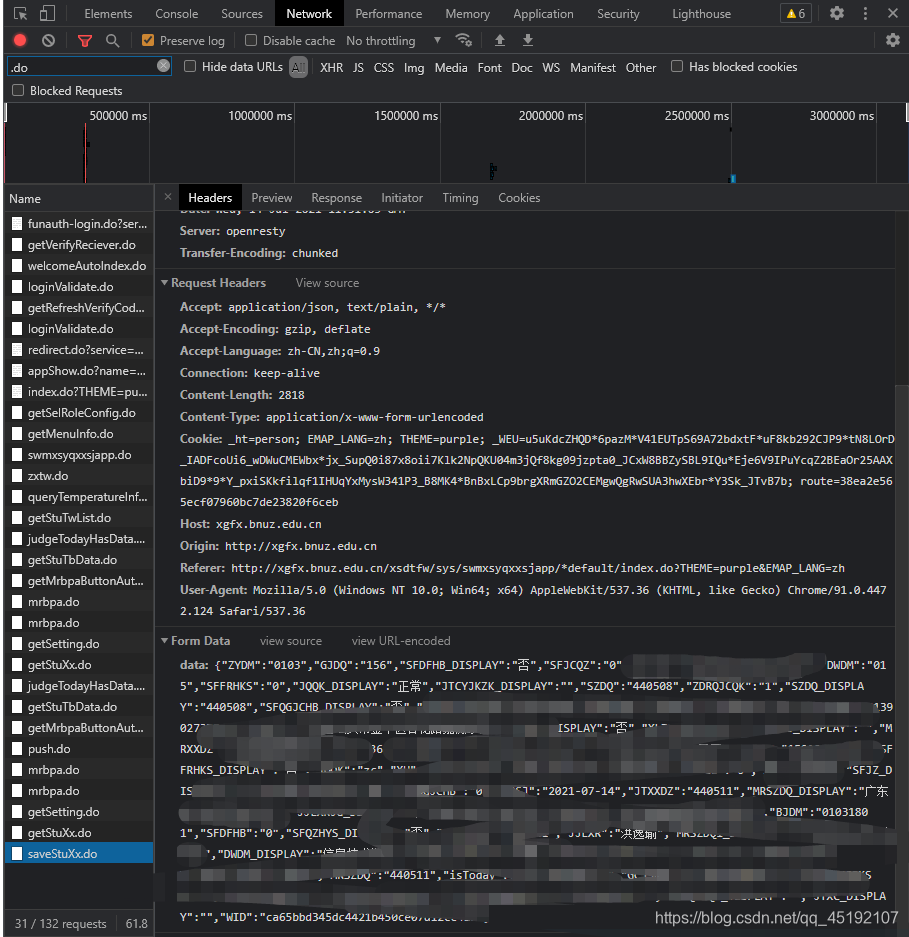909x937 pixels.
Task: Open the network search magnifier
Action: [x=112, y=41]
